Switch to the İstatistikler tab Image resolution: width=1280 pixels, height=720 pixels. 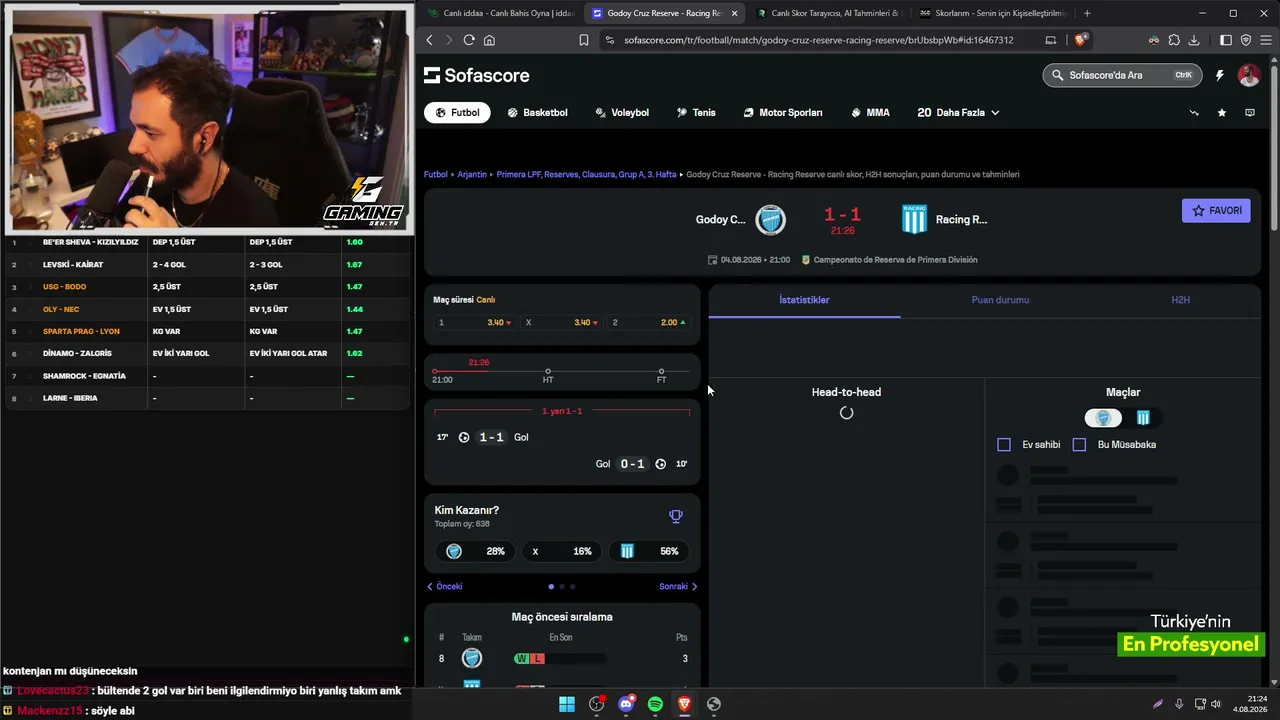804,300
